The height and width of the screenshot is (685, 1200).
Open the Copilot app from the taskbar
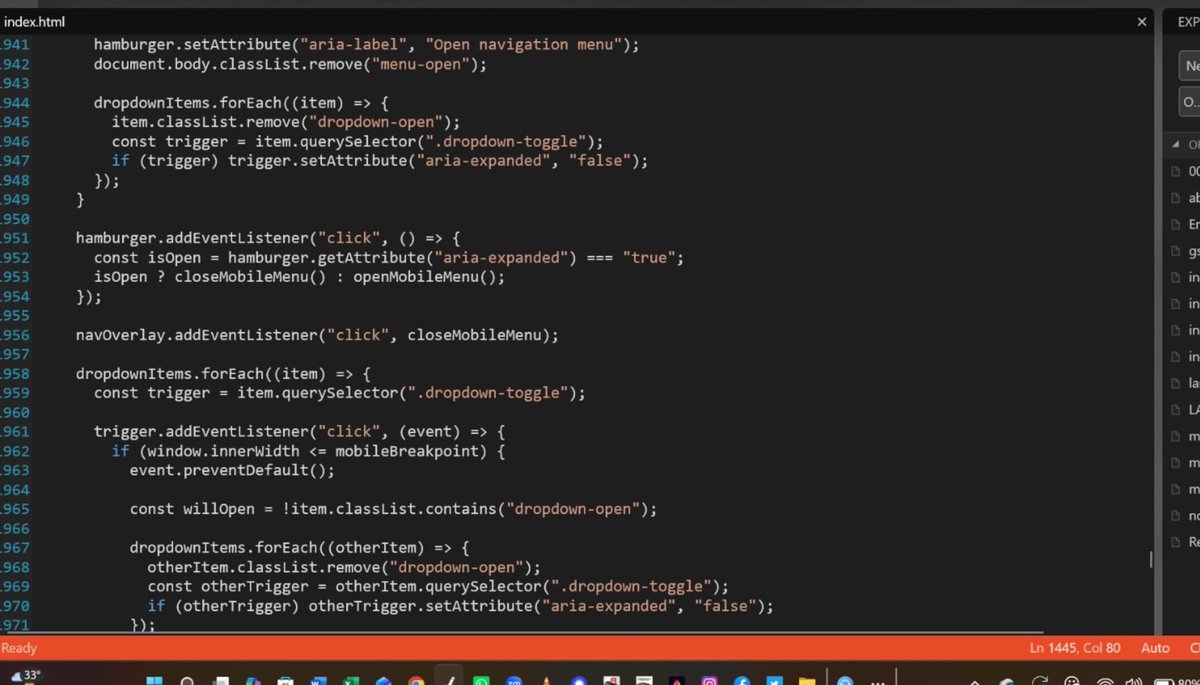[x=253, y=681]
